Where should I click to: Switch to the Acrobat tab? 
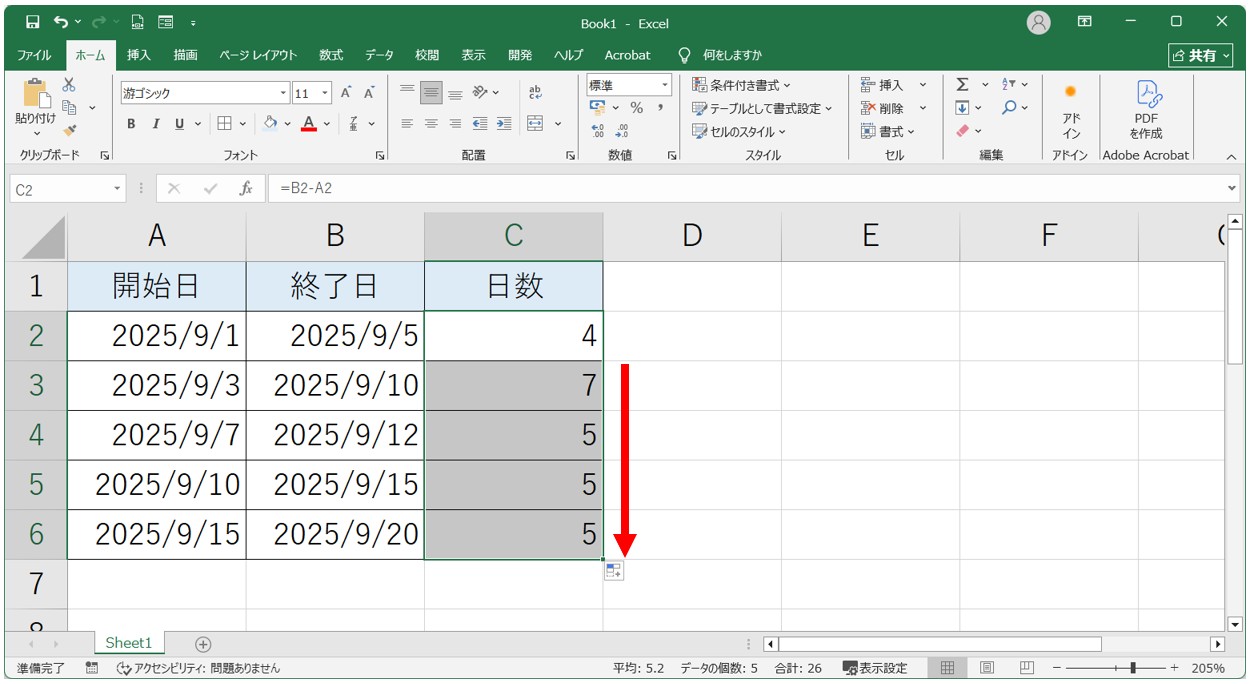[627, 55]
